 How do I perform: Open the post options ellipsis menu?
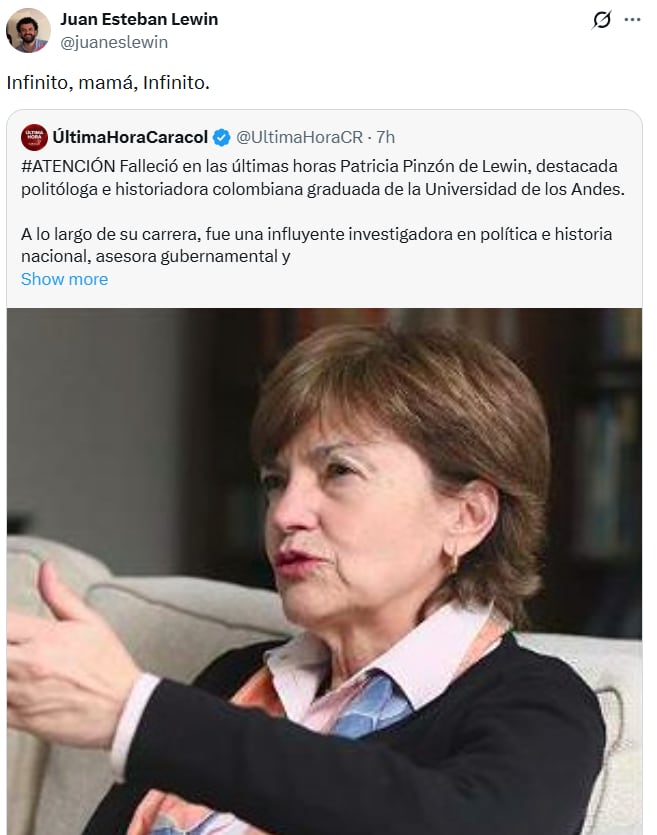(x=631, y=18)
